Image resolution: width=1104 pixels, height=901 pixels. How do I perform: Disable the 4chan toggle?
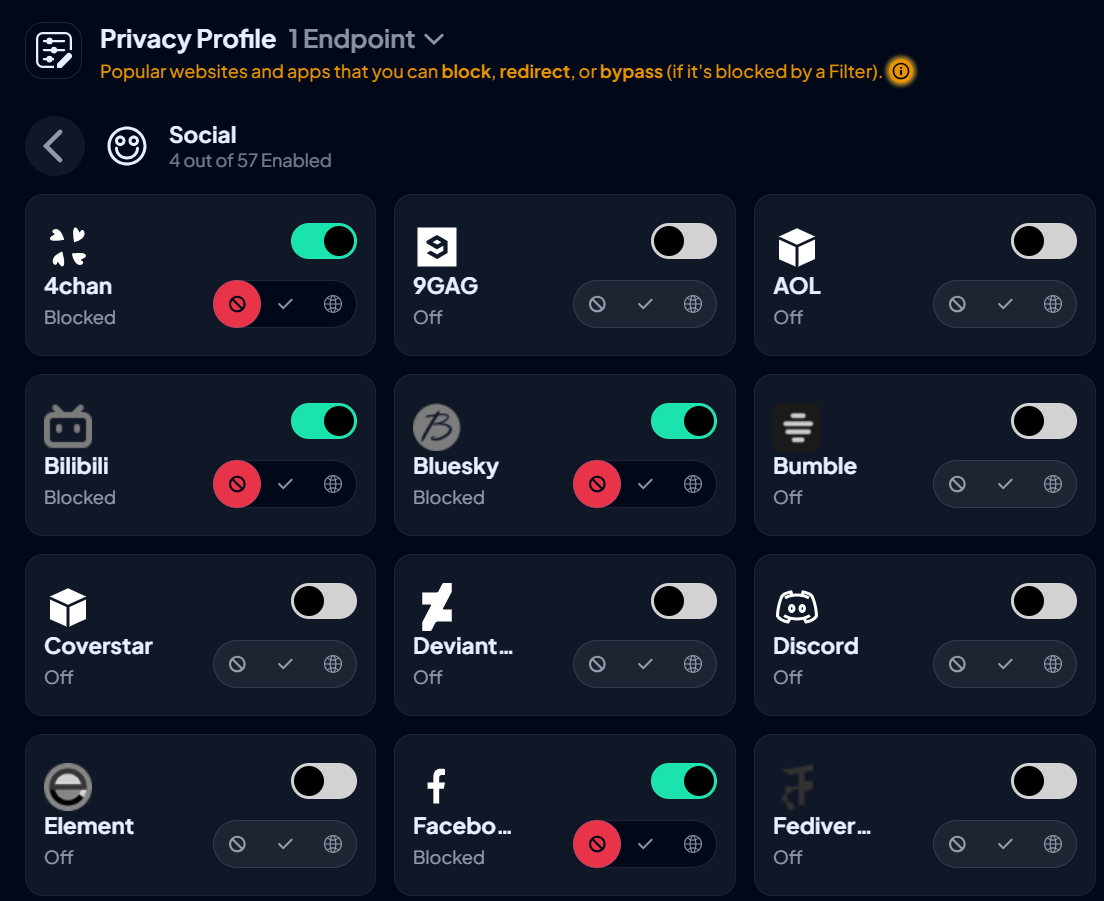tap(324, 241)
